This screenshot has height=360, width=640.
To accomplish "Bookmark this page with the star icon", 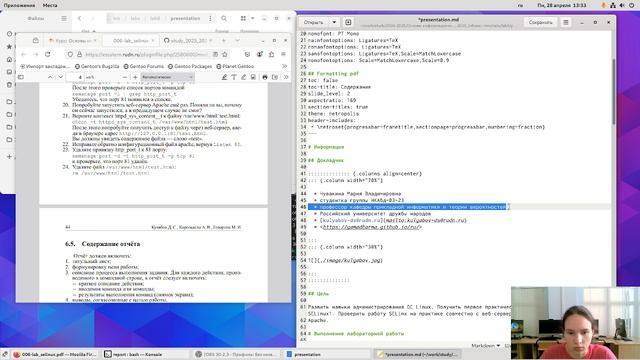I will pos(224,54).
